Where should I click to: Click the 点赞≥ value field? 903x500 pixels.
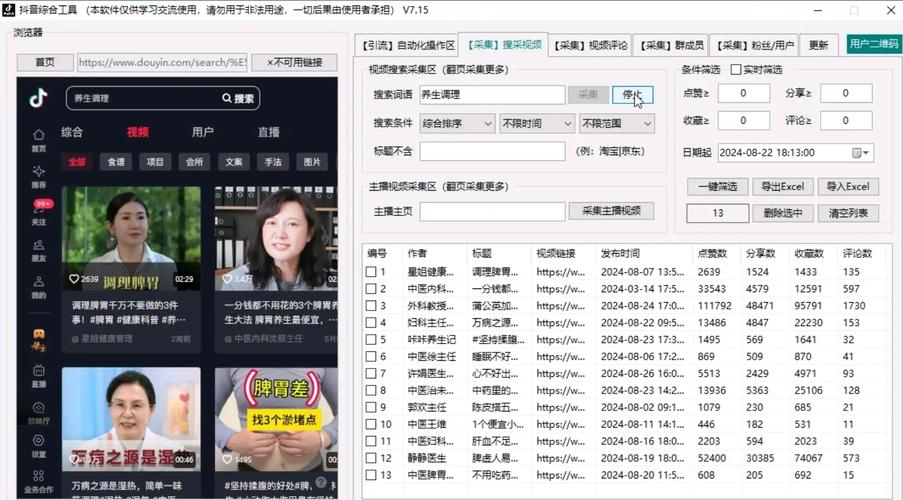tap(743, 93)
